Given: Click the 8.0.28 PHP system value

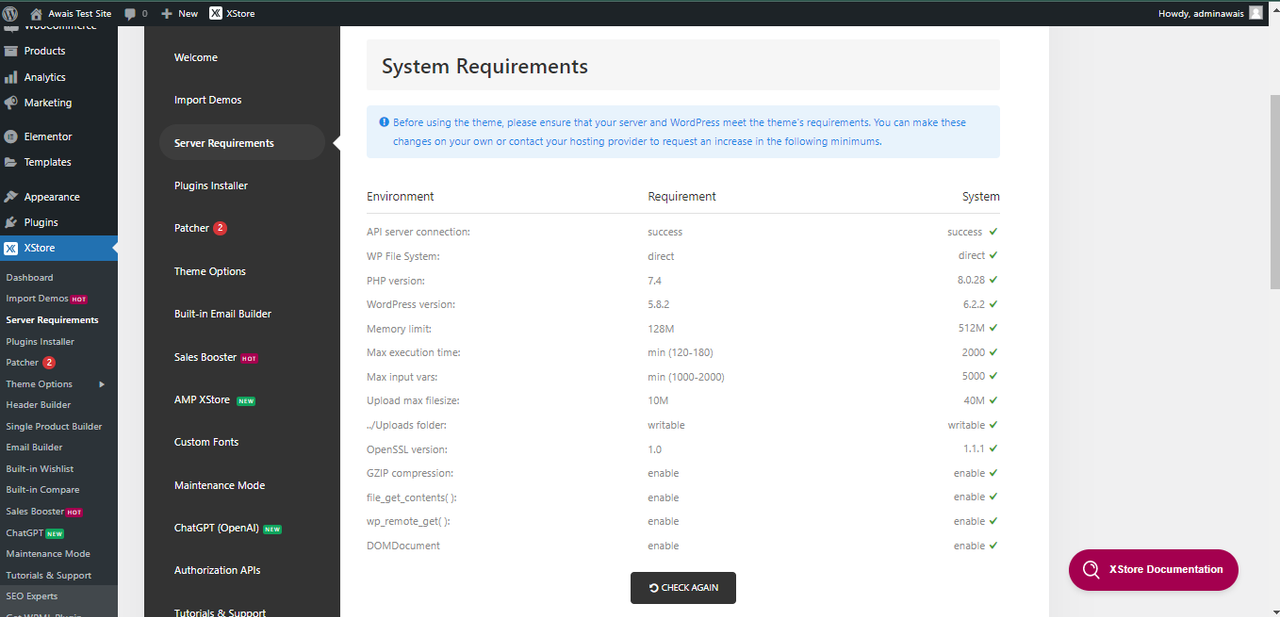Looking at the screenshot, I should 971,280.
